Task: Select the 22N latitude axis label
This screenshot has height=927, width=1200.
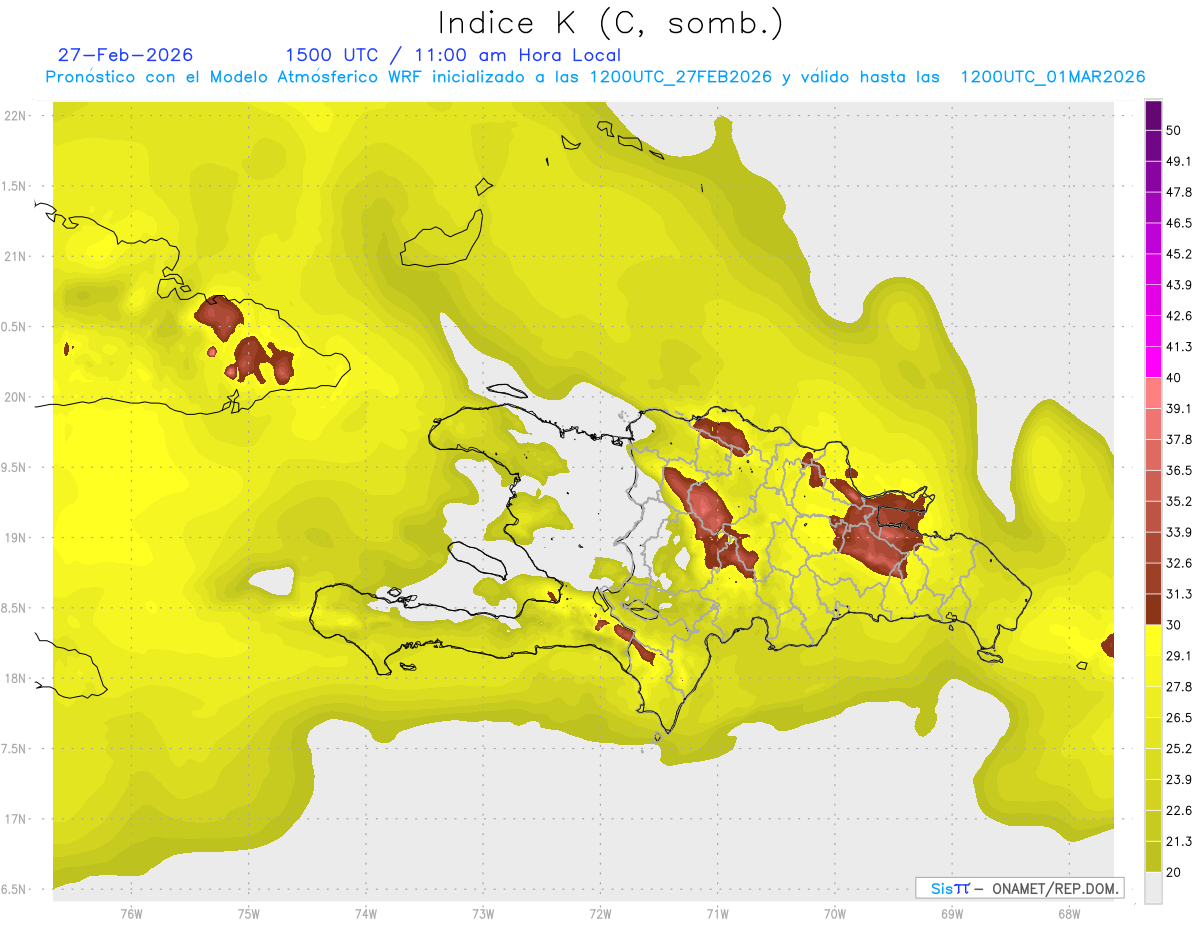Action: (x=17, y=116)
